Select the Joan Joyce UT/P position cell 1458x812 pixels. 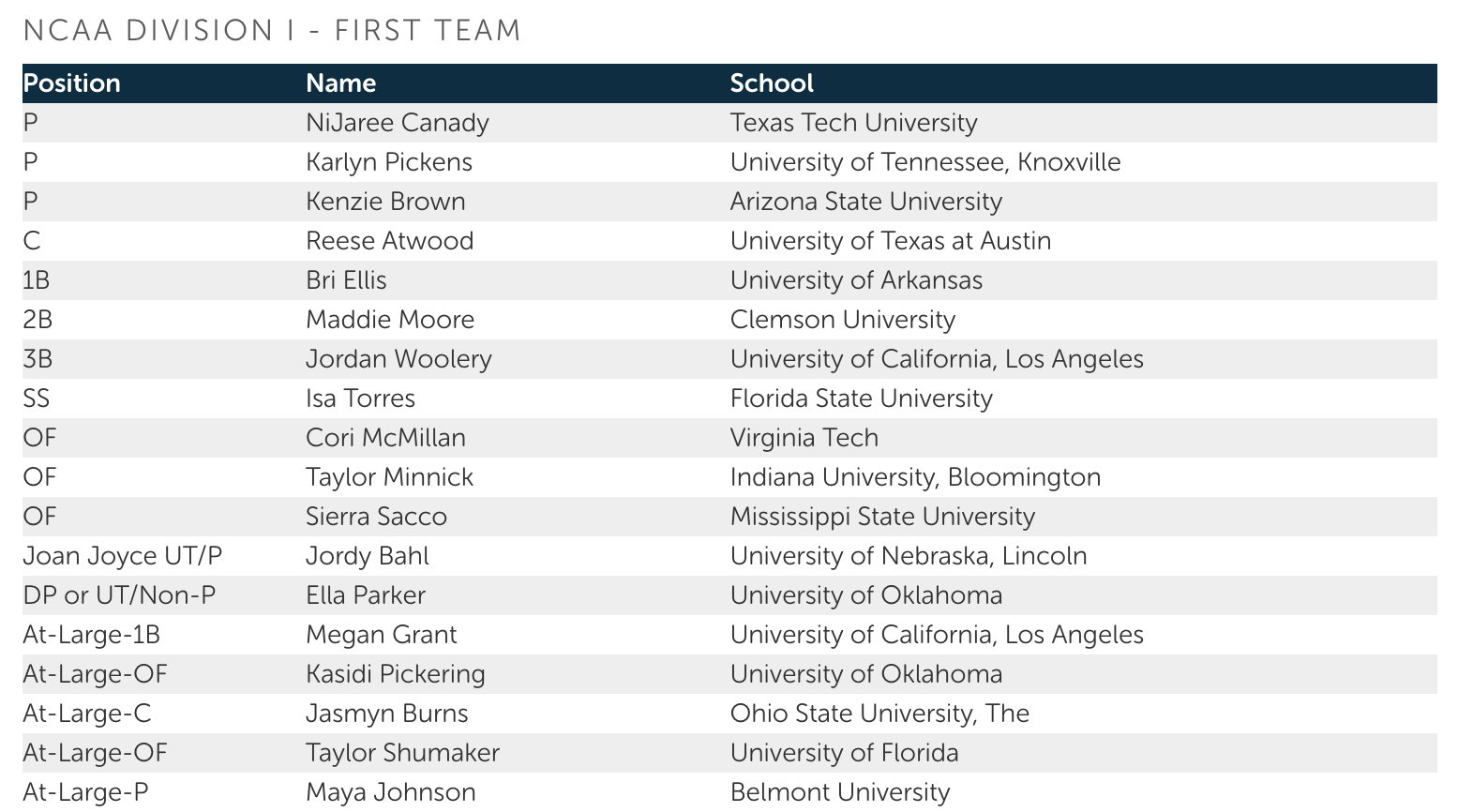pyautogui.click(x=122, y=556)
